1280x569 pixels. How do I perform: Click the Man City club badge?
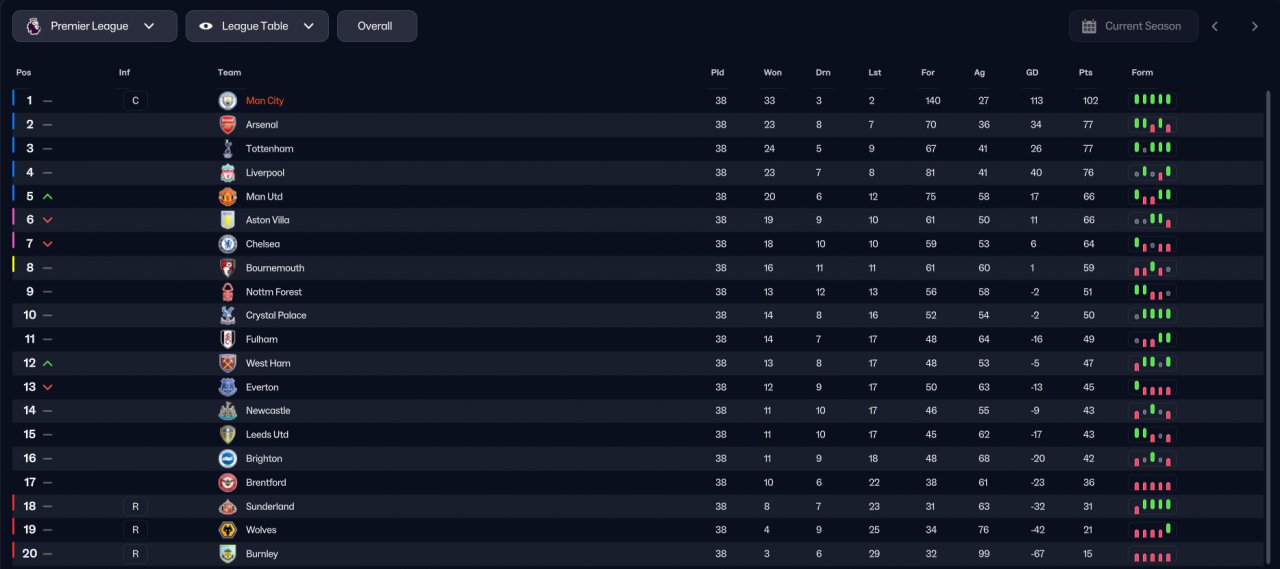click(228, 101)
